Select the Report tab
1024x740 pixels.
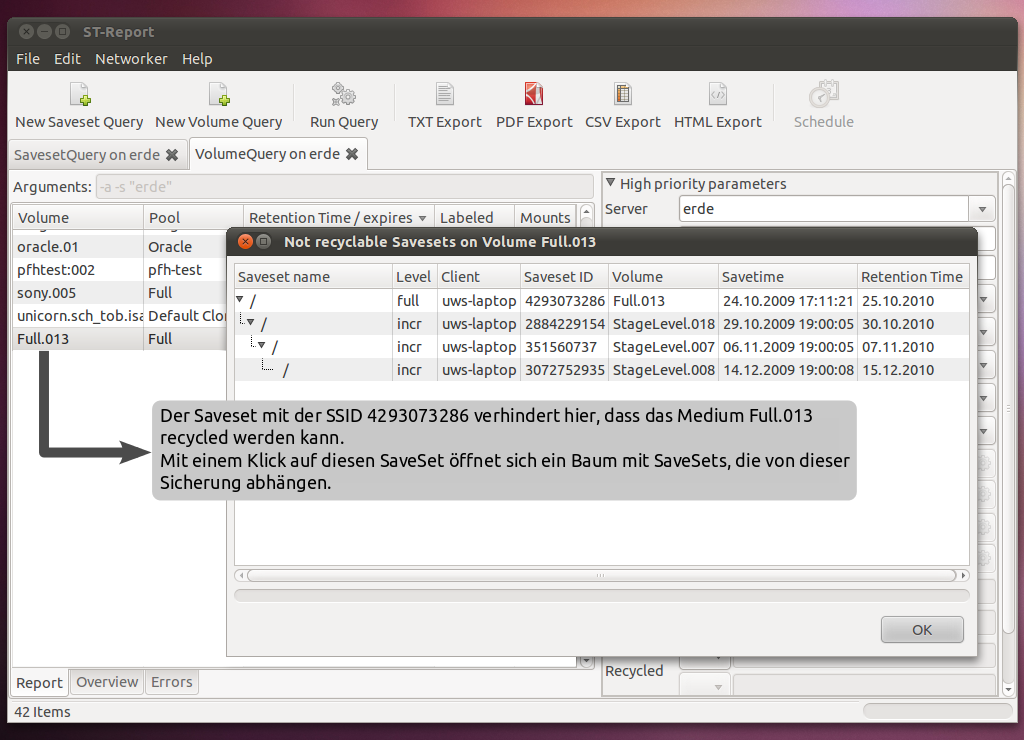39,683
